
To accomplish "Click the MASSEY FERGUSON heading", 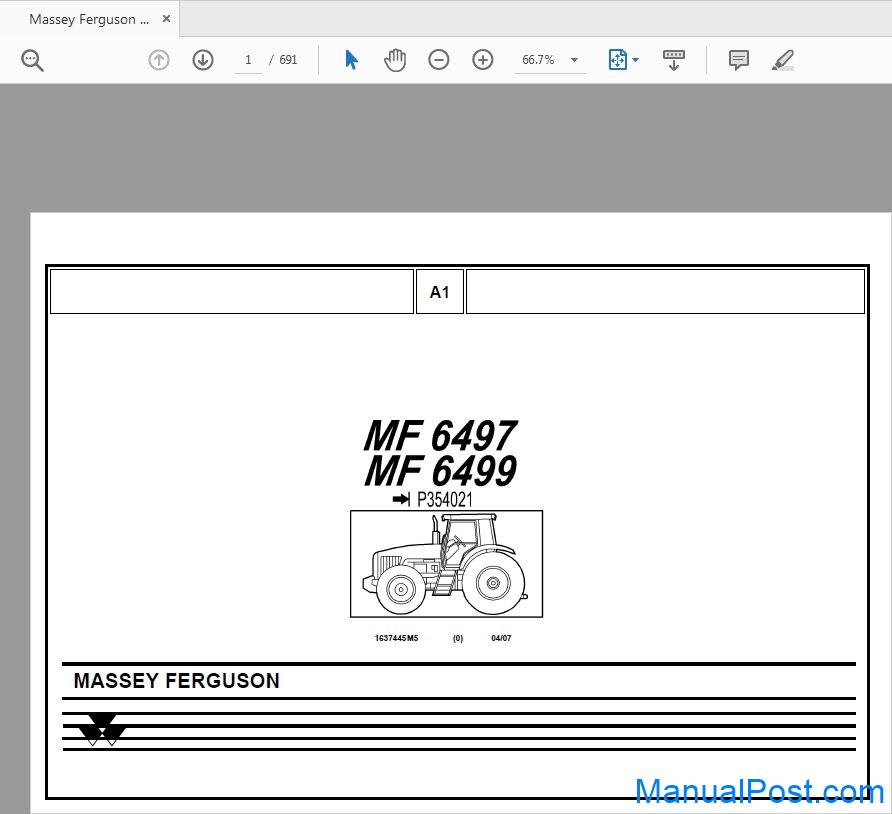I will click(177, 680).
